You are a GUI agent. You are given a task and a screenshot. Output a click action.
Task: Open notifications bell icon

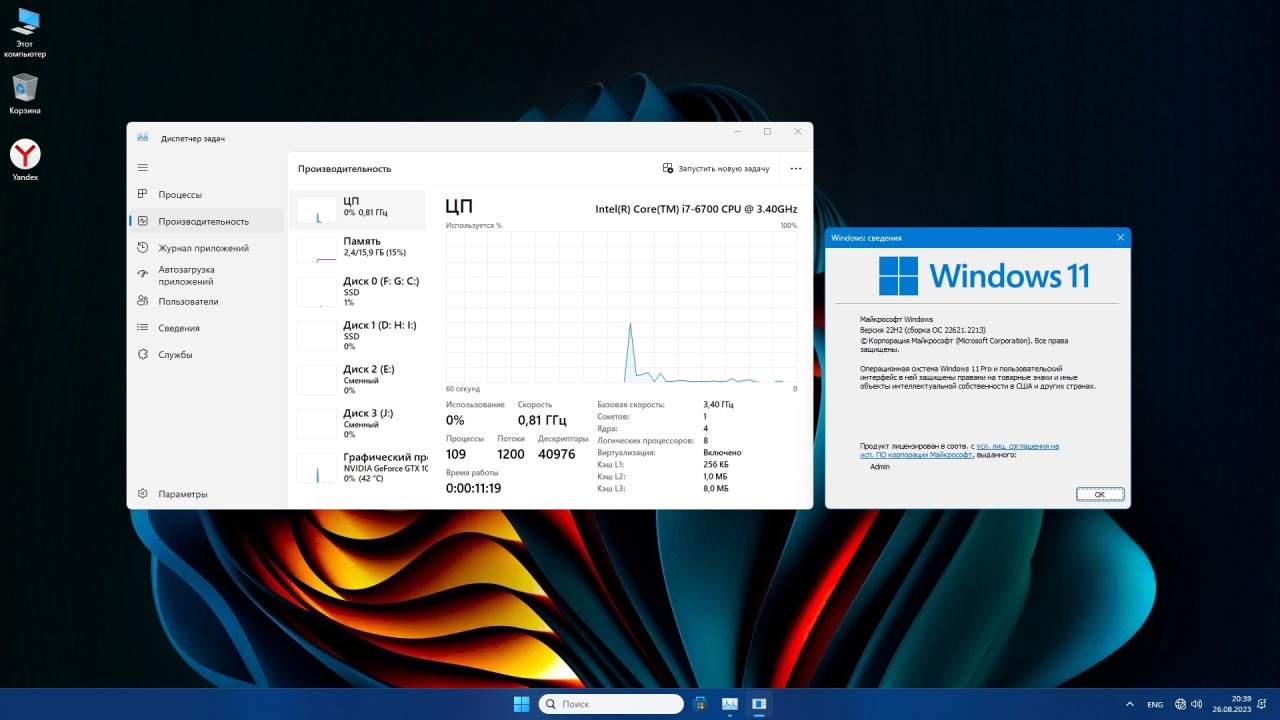1263,704
